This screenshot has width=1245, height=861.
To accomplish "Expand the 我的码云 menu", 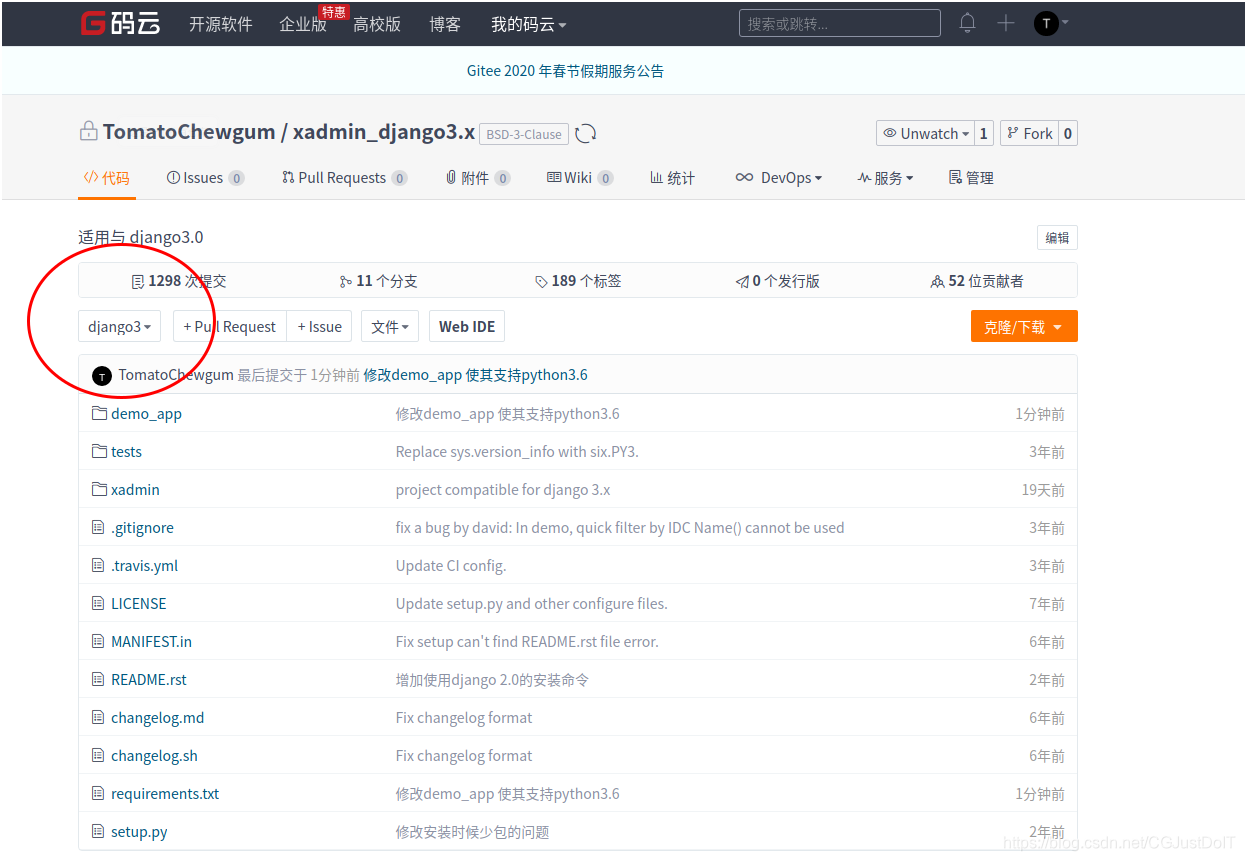I will pos(529,24).
